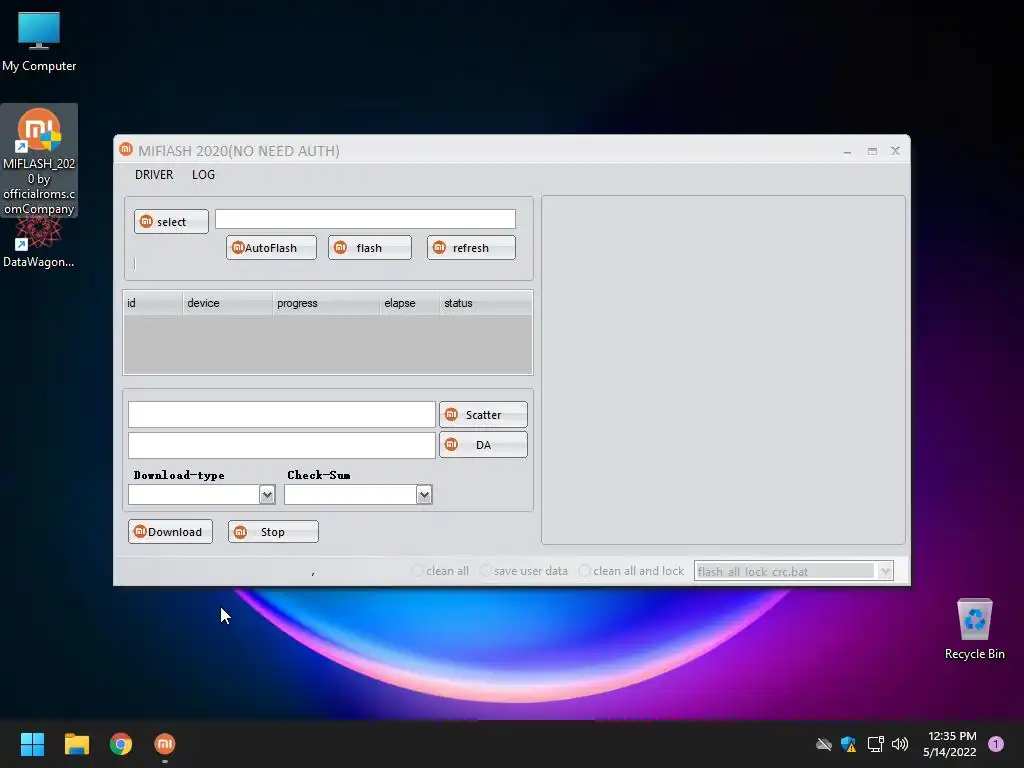1024x768 pixels.
Task: Click the status column header
Action: point(485,303)
